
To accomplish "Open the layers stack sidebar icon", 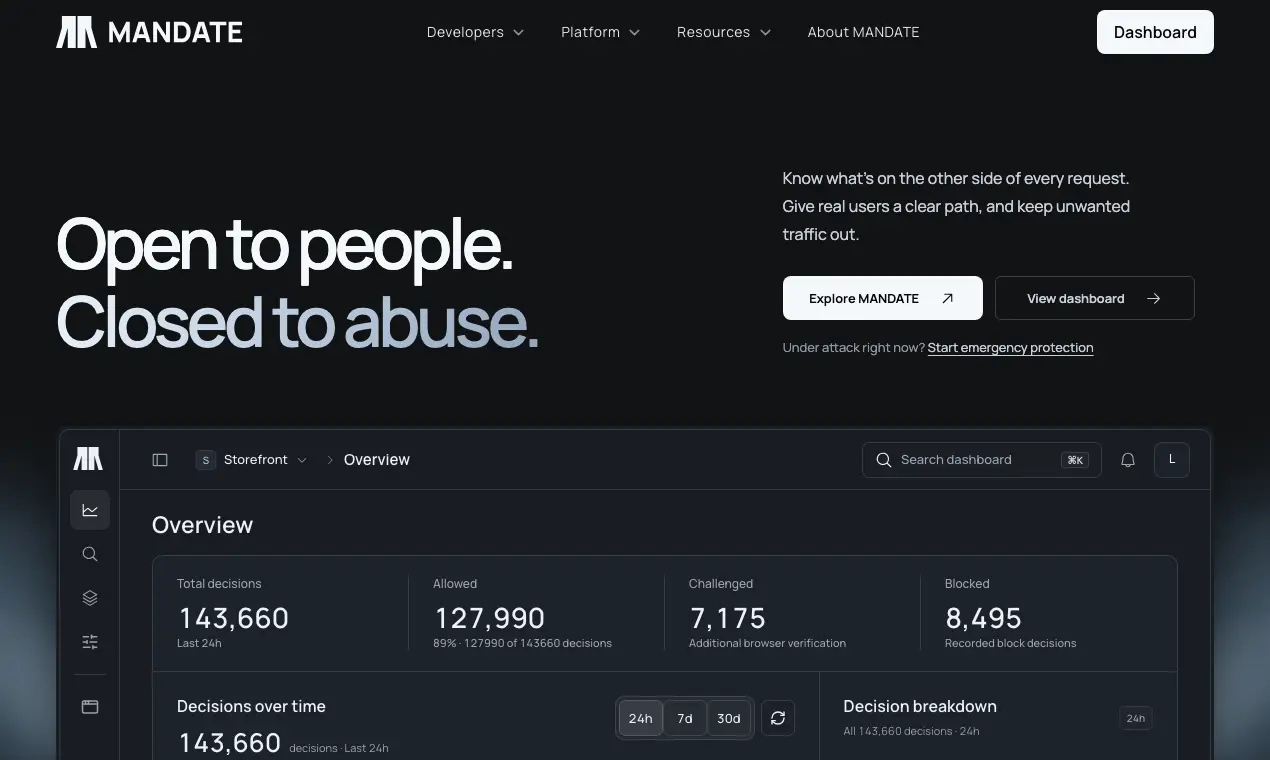I will point(90,598).
